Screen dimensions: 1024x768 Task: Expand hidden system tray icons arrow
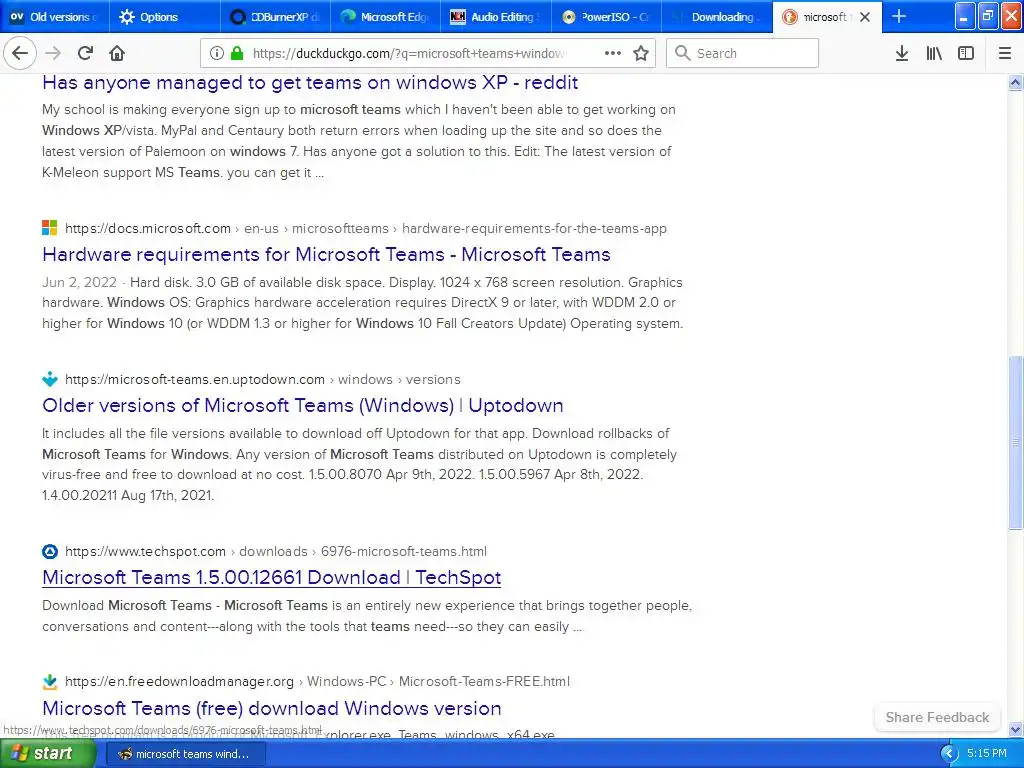(x=949, y=753)
